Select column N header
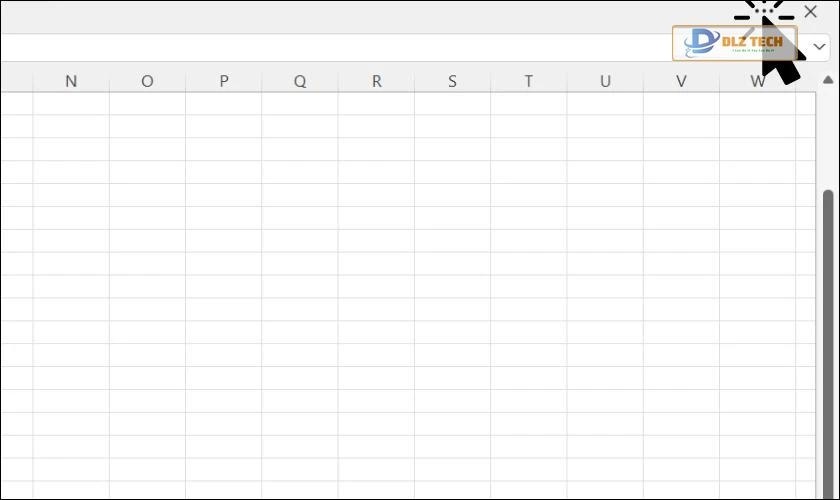840x500 pixels. pyautogui.click(x=71, y=81)
